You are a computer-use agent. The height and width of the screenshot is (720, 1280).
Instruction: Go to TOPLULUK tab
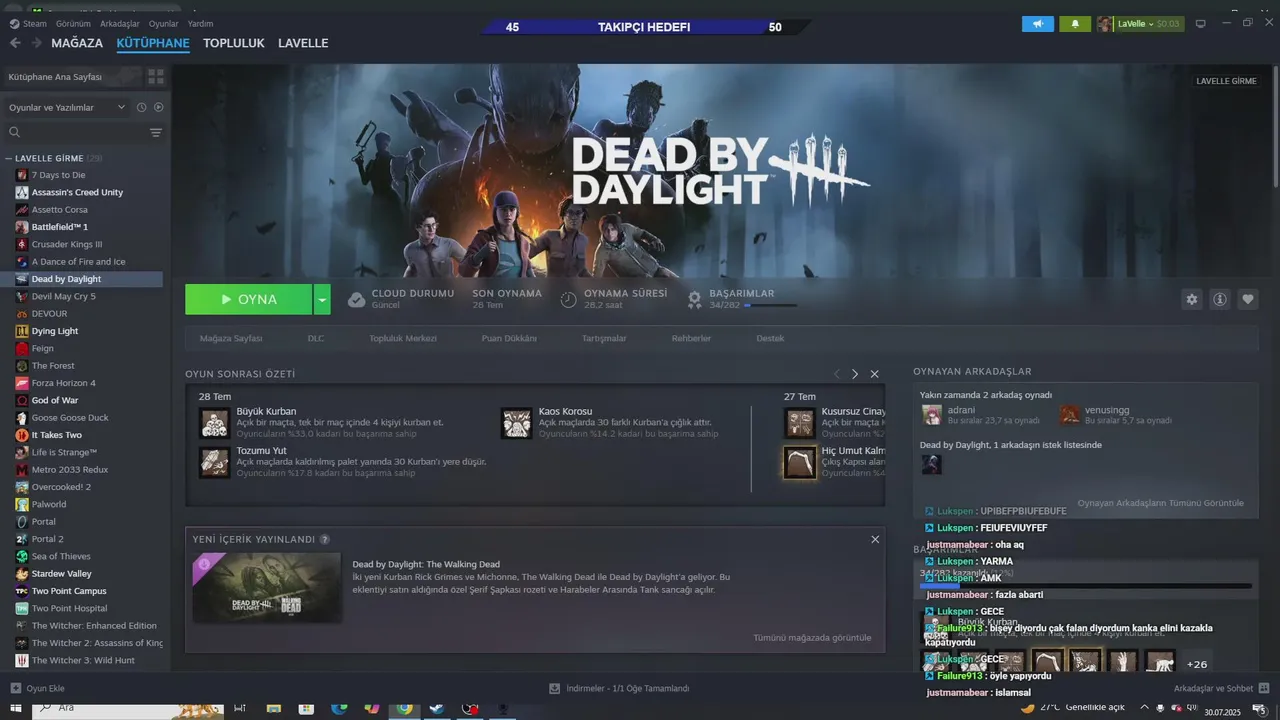[x=234, y=43]
